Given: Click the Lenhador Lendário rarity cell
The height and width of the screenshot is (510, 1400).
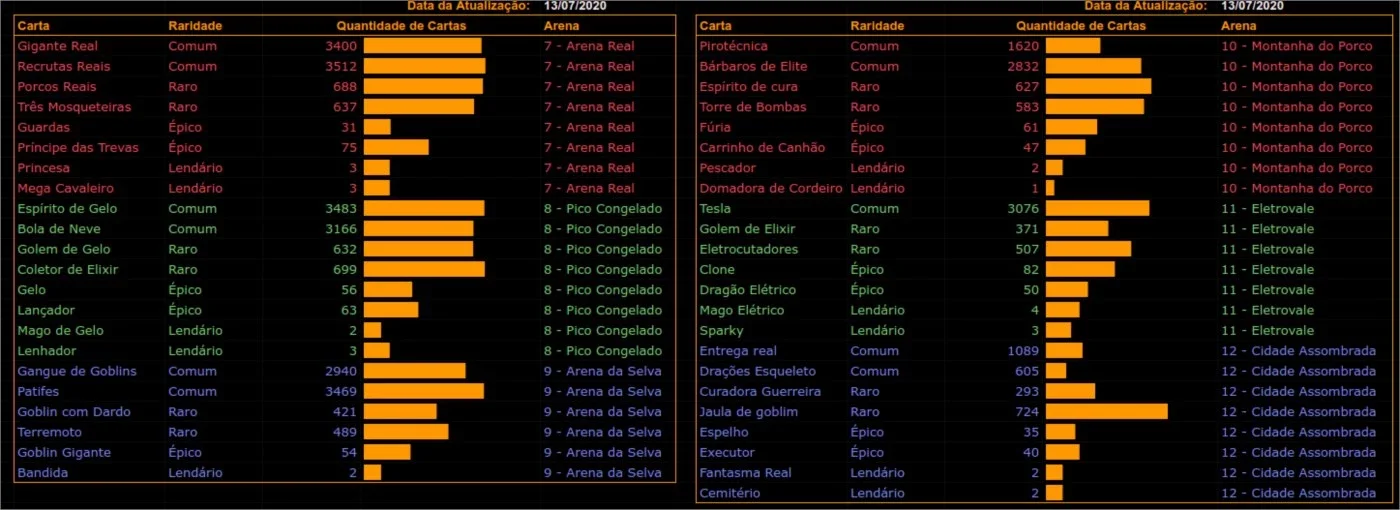Looking at the screenshot, I should tap(195, 351).
